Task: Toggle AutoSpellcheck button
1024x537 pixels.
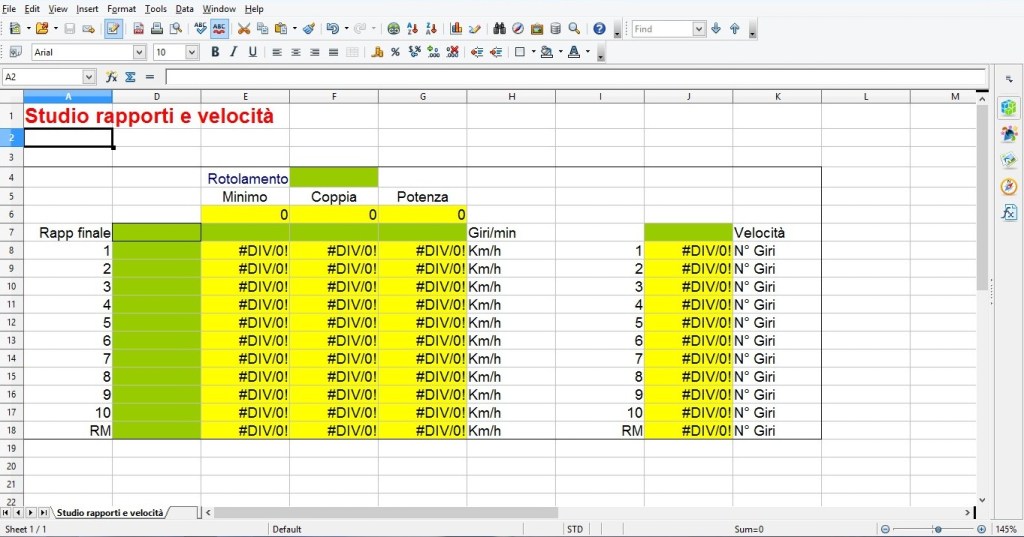Action: [x=219, y=29]
